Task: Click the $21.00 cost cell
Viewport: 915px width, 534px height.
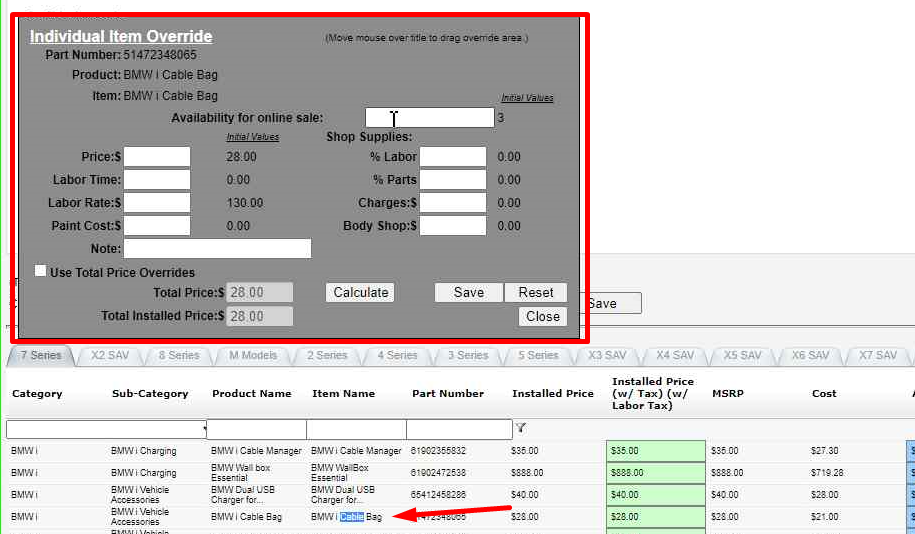Action: click(825, 517)
